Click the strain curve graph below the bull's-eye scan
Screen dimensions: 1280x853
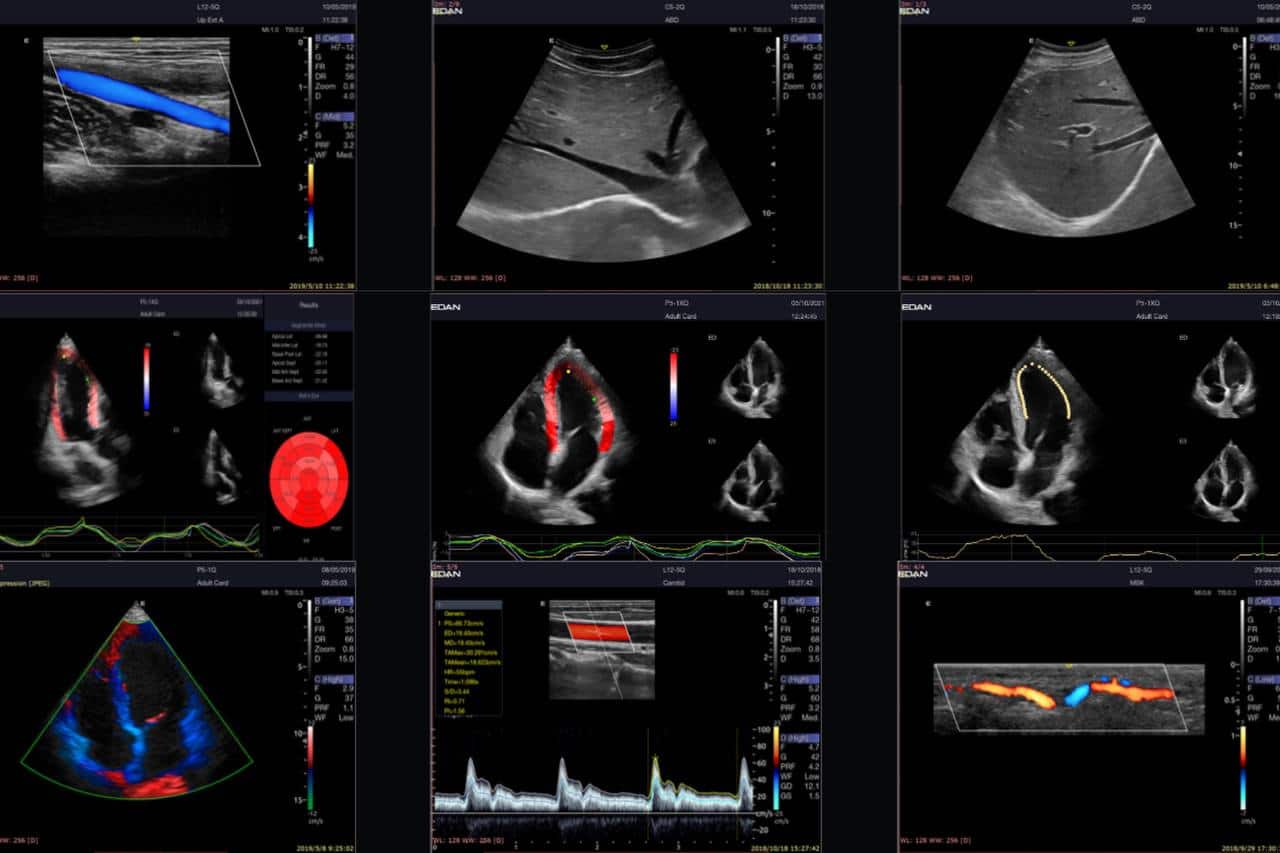pyautogui.click(x=130, y=535)
